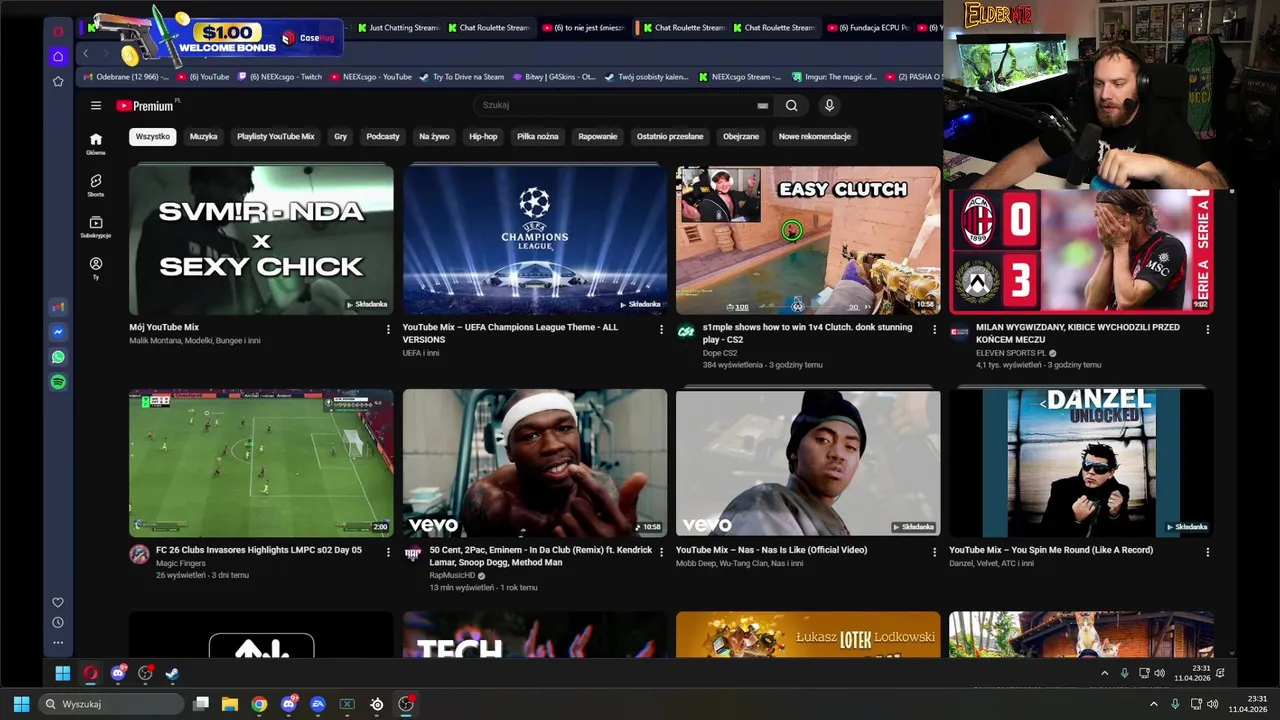The width and height of the screenshot is (1280, 720).
Task: Open SteelSeries app from the taskbar
Action: 377,704
